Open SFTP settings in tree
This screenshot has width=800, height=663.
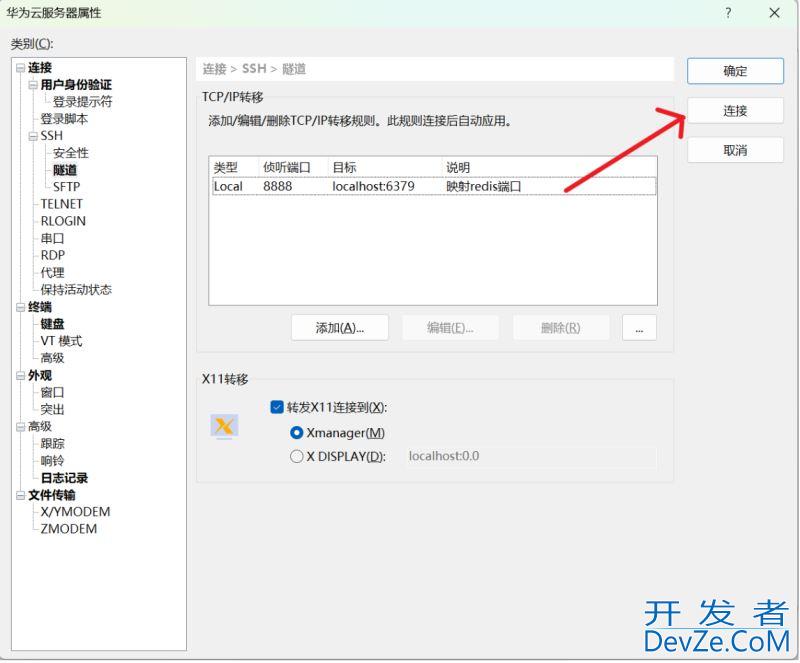click(66, 187)
